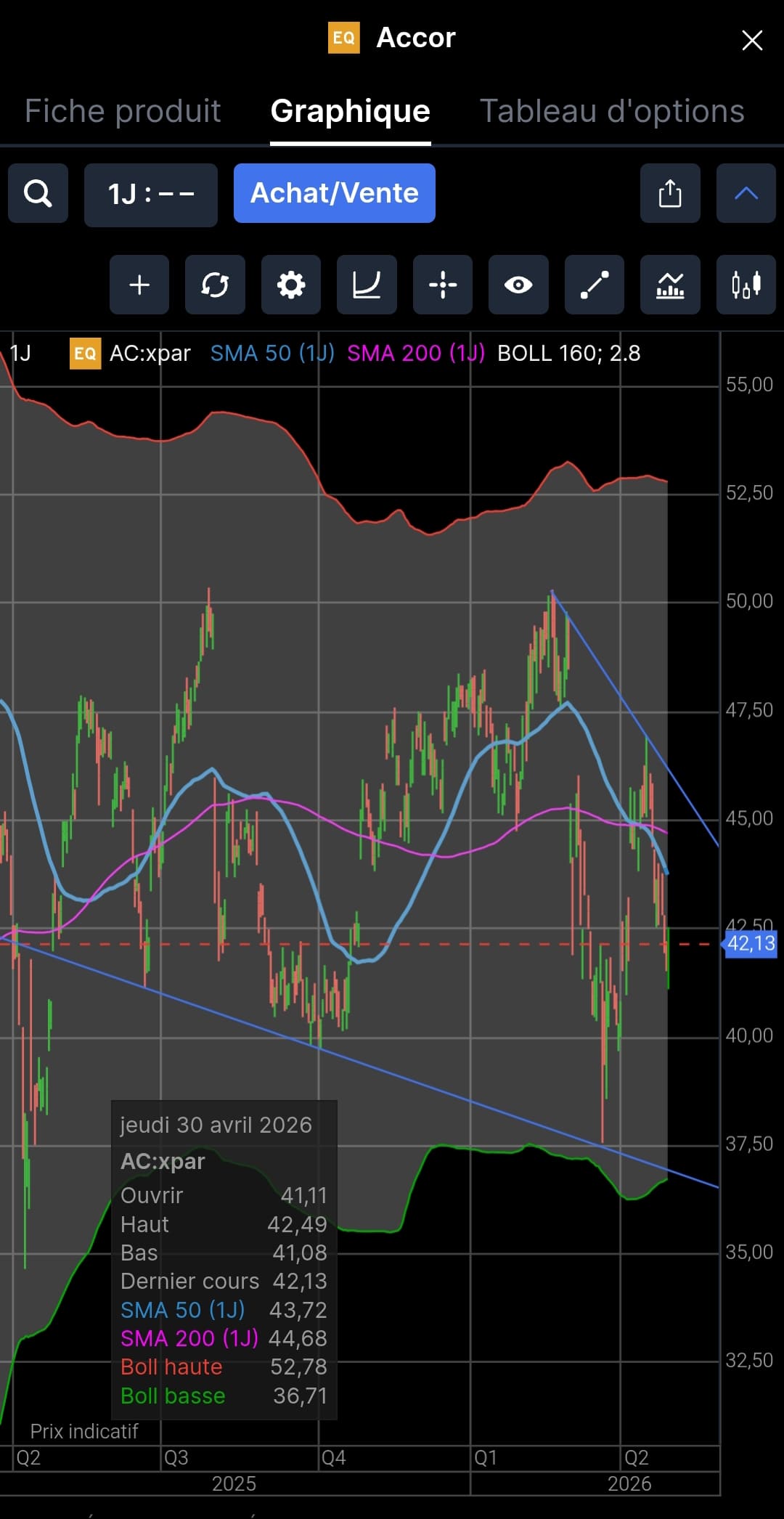Viewport: 784px width, 1519px height.
Task: Open the instrument search magnifier
Action: tap(38, 193)
